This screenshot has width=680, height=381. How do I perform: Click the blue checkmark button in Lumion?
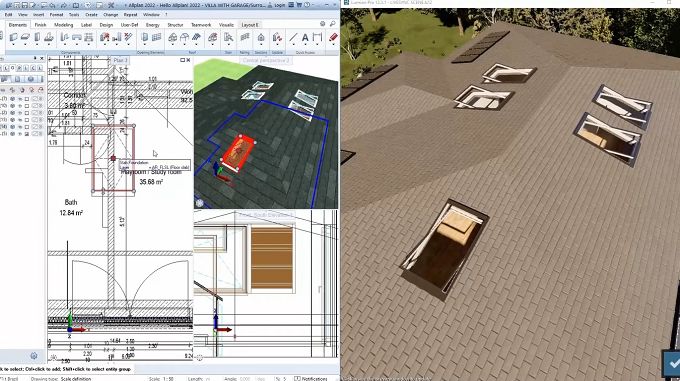pos(672,363)
